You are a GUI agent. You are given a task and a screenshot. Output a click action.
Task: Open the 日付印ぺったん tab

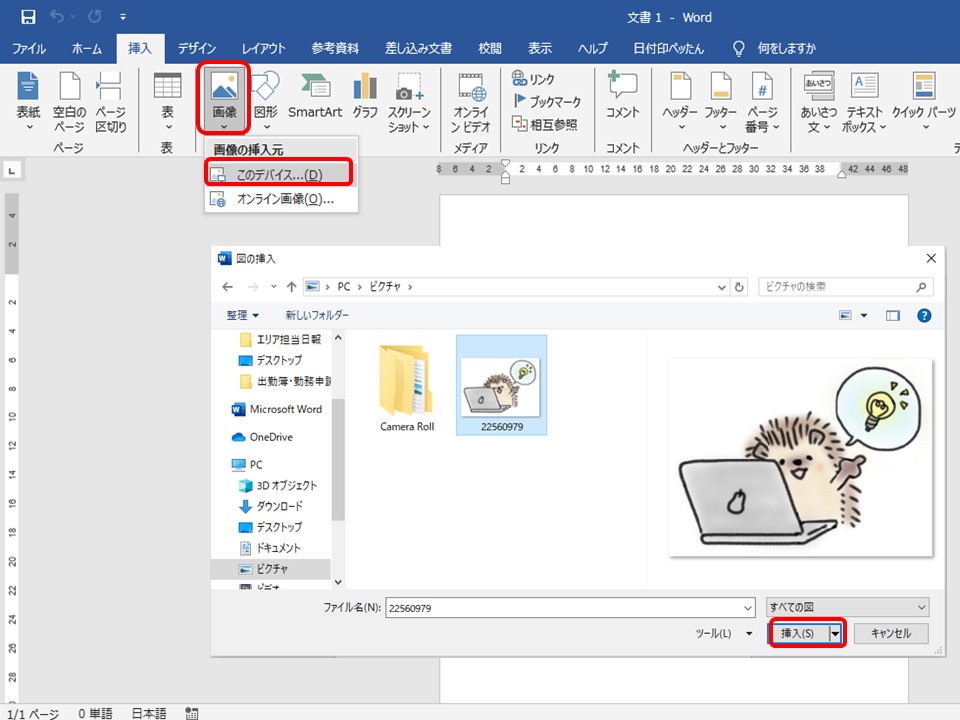click(669, 48)
